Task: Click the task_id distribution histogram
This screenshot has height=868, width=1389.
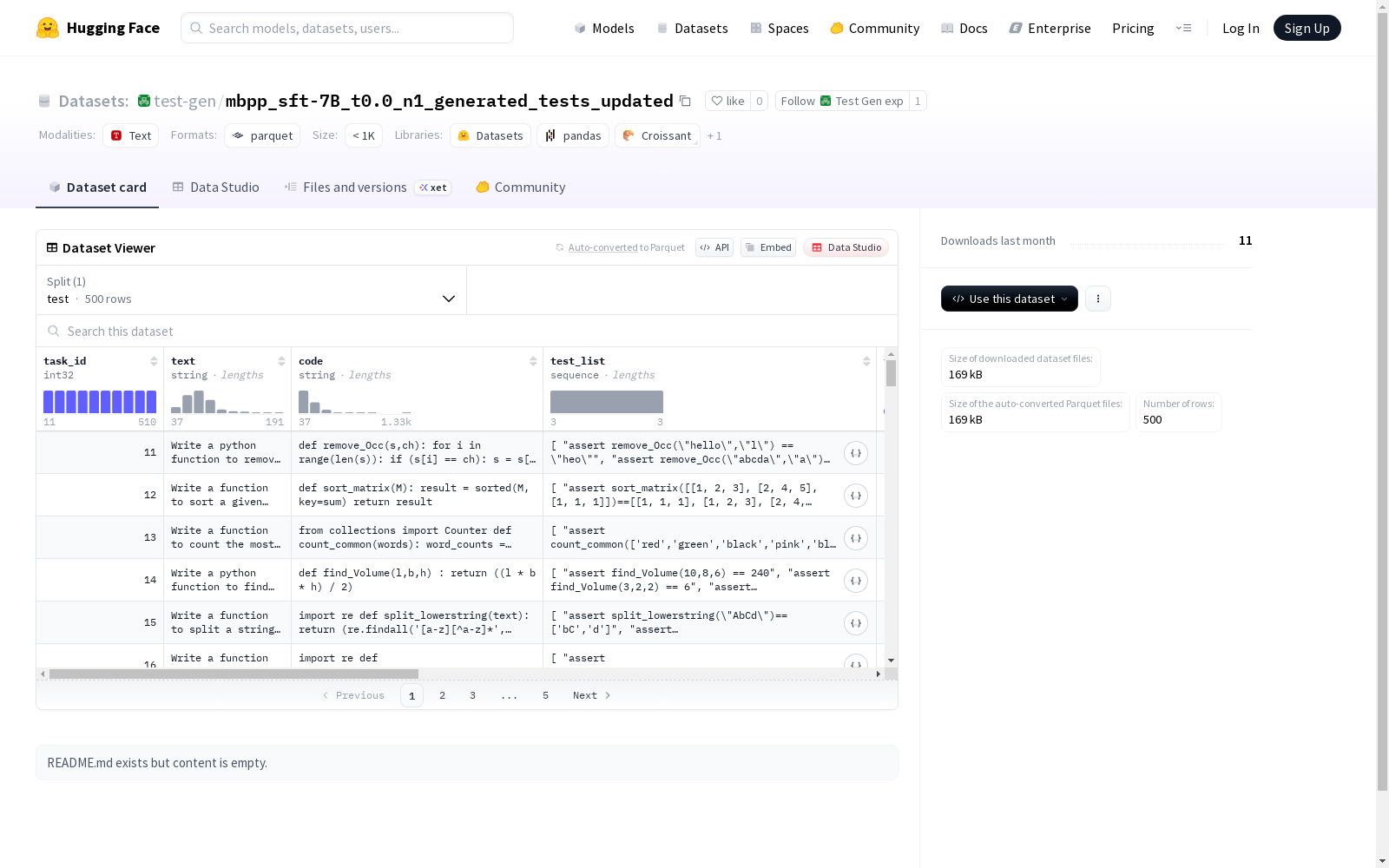Action: [100, 402]
